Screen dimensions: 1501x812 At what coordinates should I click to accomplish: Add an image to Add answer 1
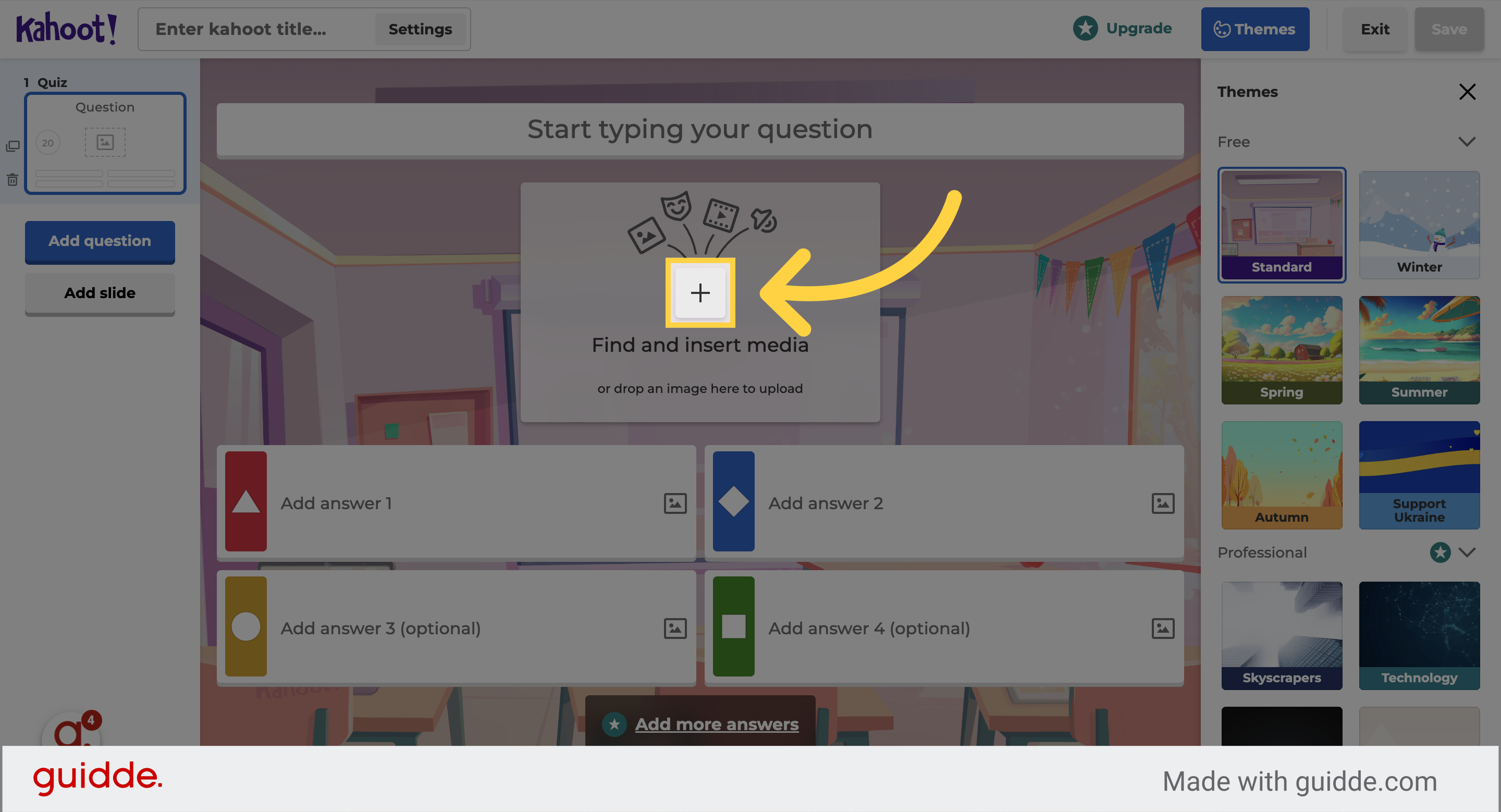[x=674, y=503]
